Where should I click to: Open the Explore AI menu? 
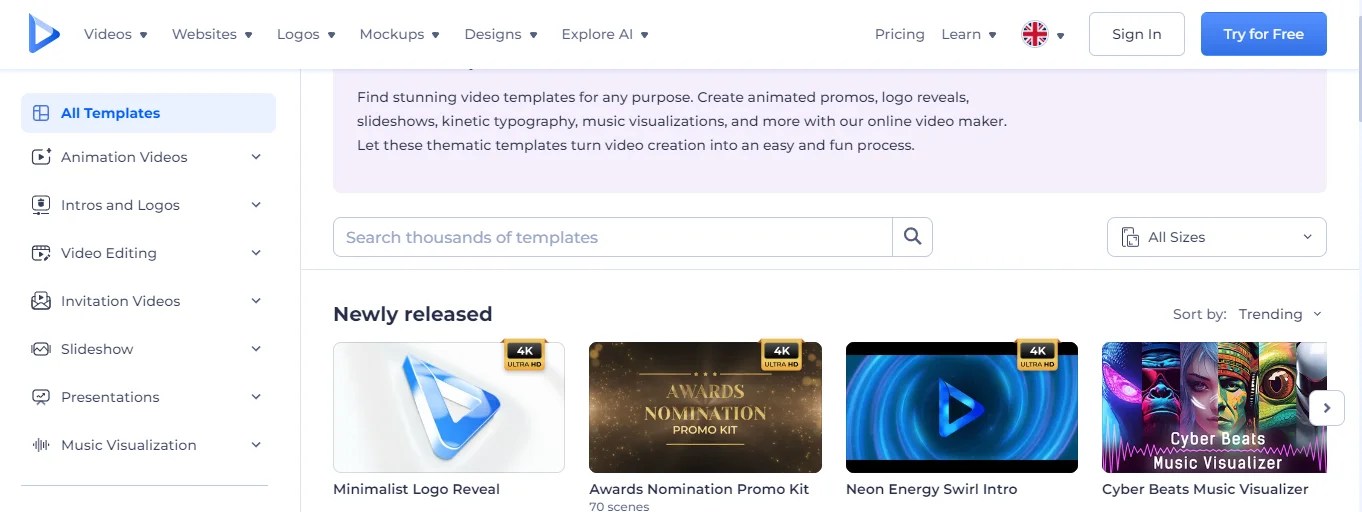(x=605, y=34)
